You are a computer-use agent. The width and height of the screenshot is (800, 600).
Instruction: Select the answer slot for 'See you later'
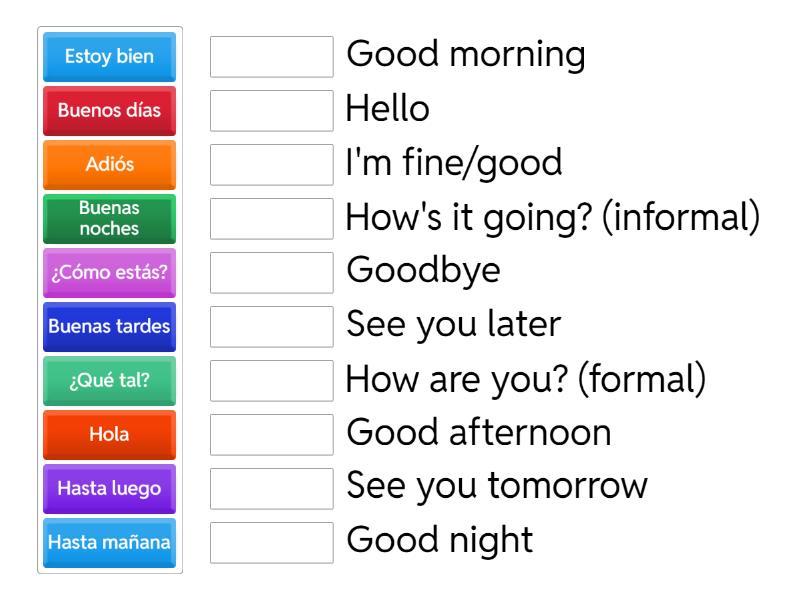pos(272,327)
